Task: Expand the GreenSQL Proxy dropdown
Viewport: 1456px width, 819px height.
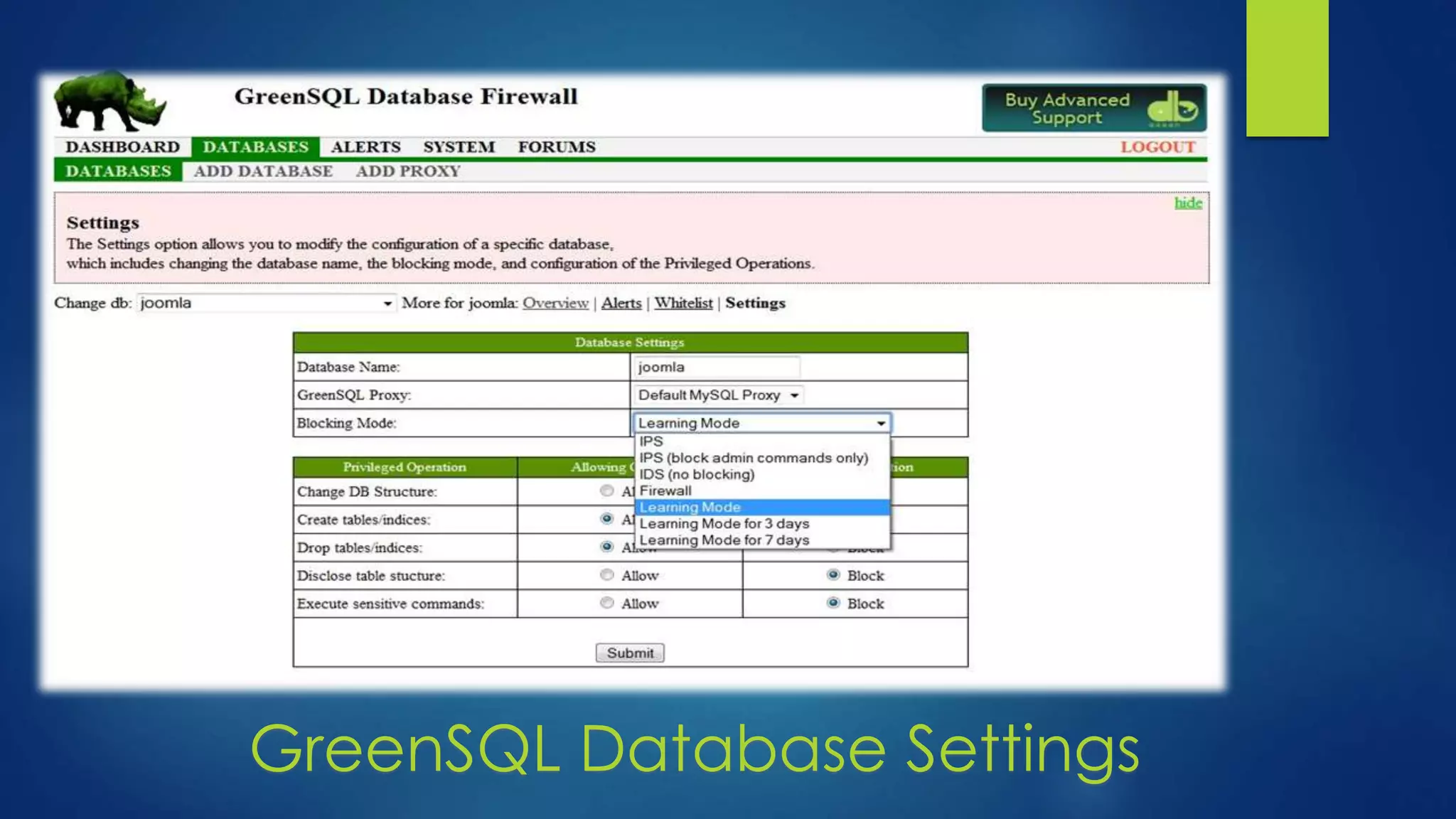Action: (x=718, y=395)
